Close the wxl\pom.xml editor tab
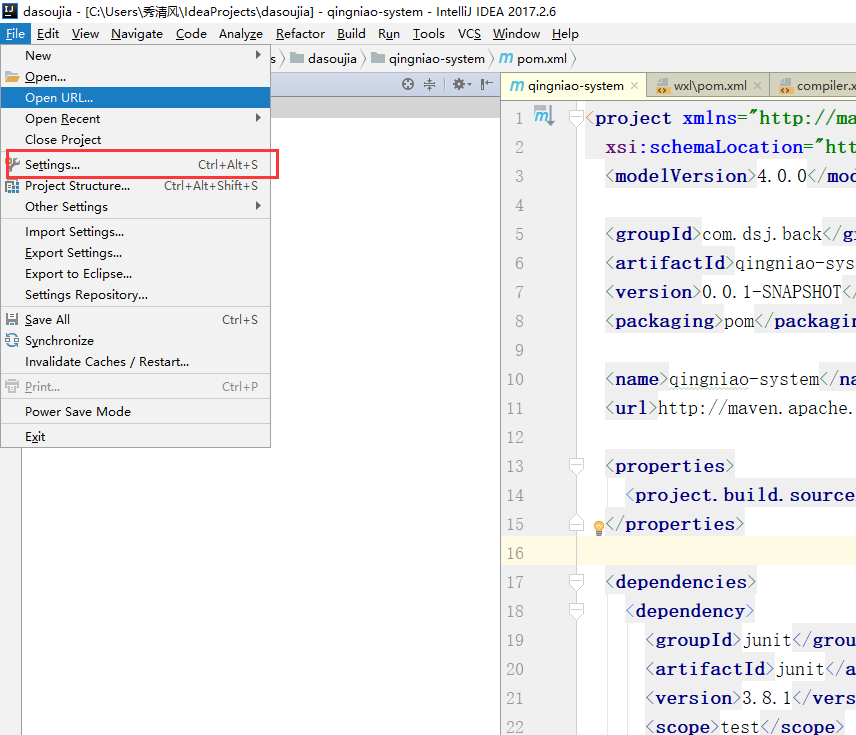 [x=757, y=86]
